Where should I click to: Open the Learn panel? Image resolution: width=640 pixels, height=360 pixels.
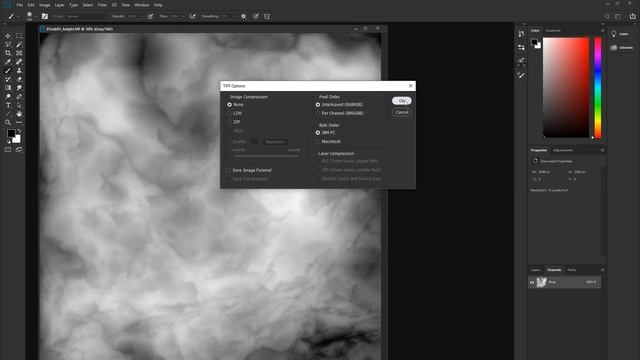(620, 34)
